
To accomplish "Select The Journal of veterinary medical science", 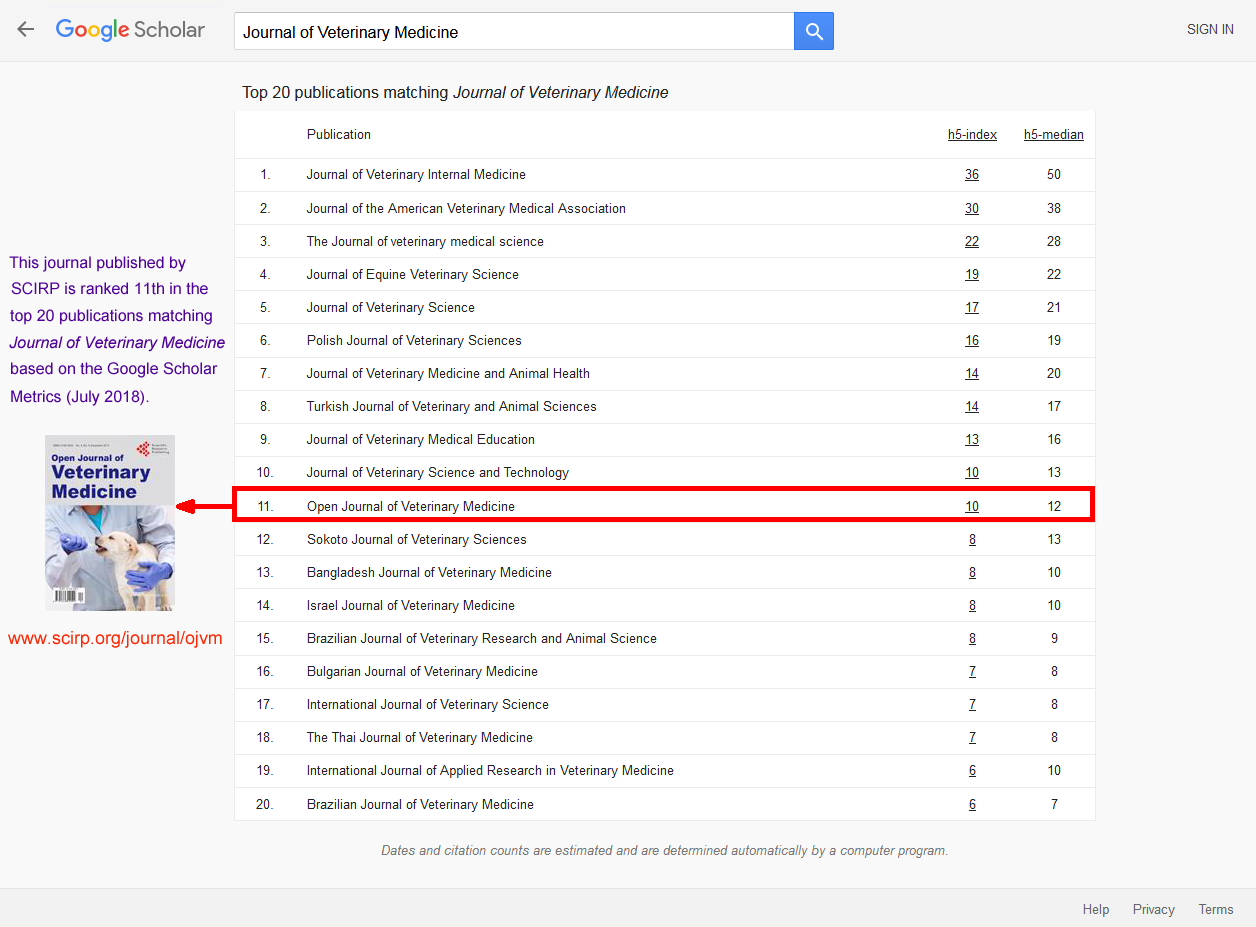I will coord(425,242).
